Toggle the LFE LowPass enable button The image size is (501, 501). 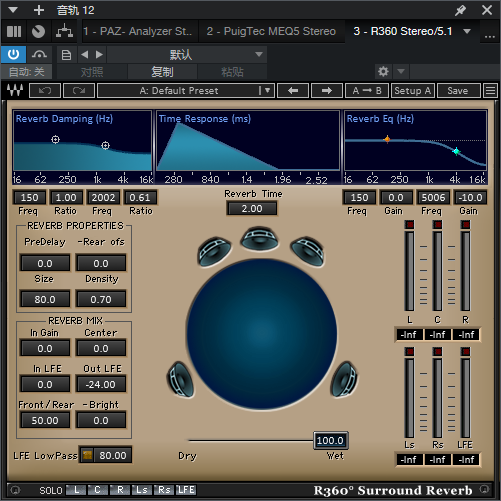point(87,455)
